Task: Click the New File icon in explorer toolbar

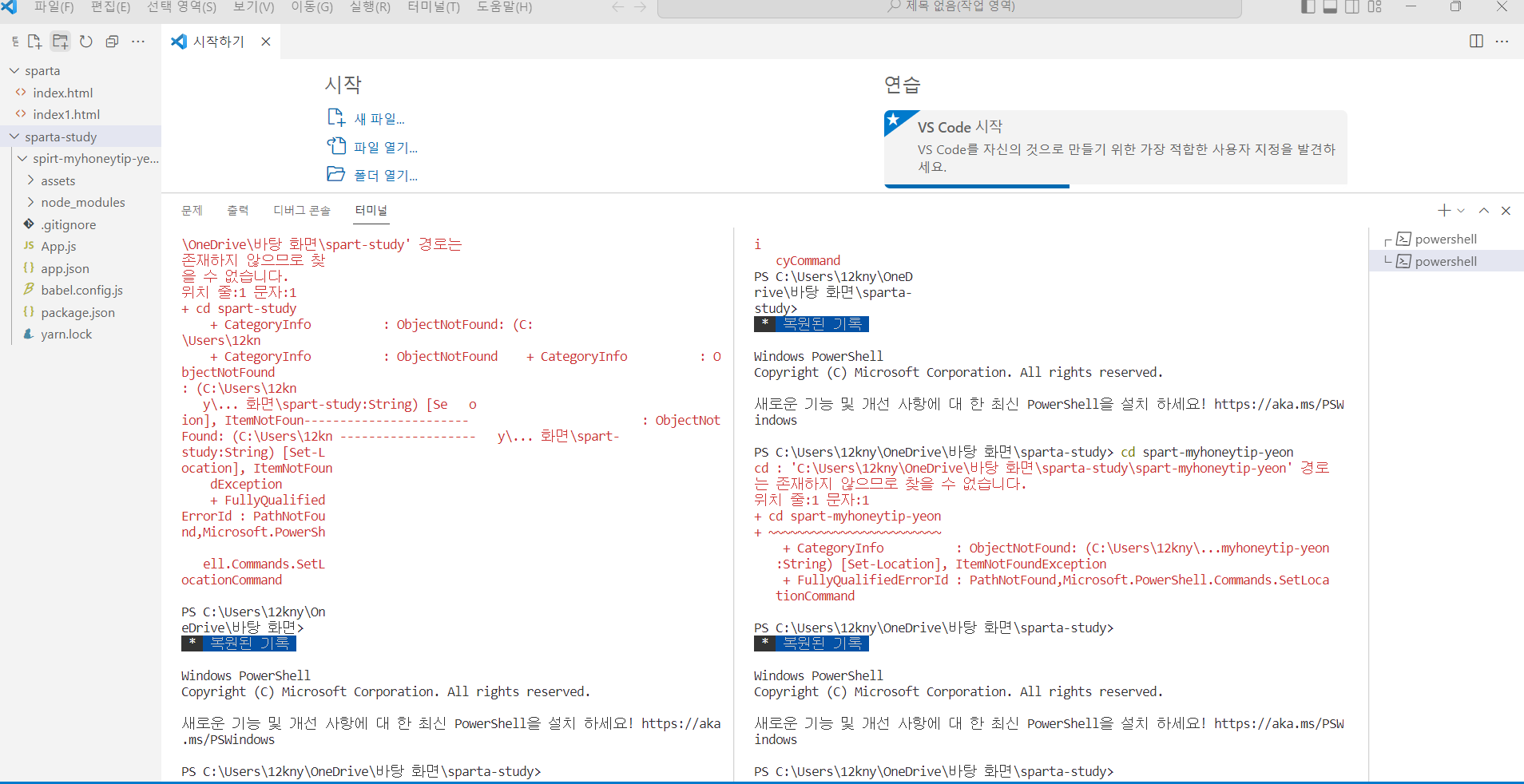Action: (x=34, y=42)
